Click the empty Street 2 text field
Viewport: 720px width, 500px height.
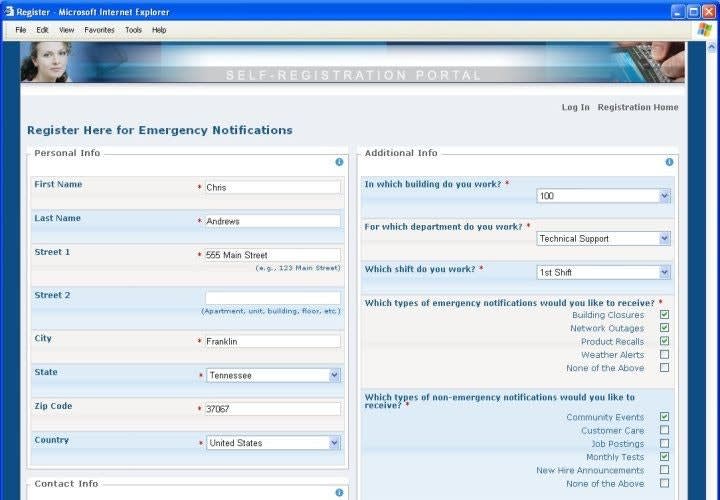(272, 298)
